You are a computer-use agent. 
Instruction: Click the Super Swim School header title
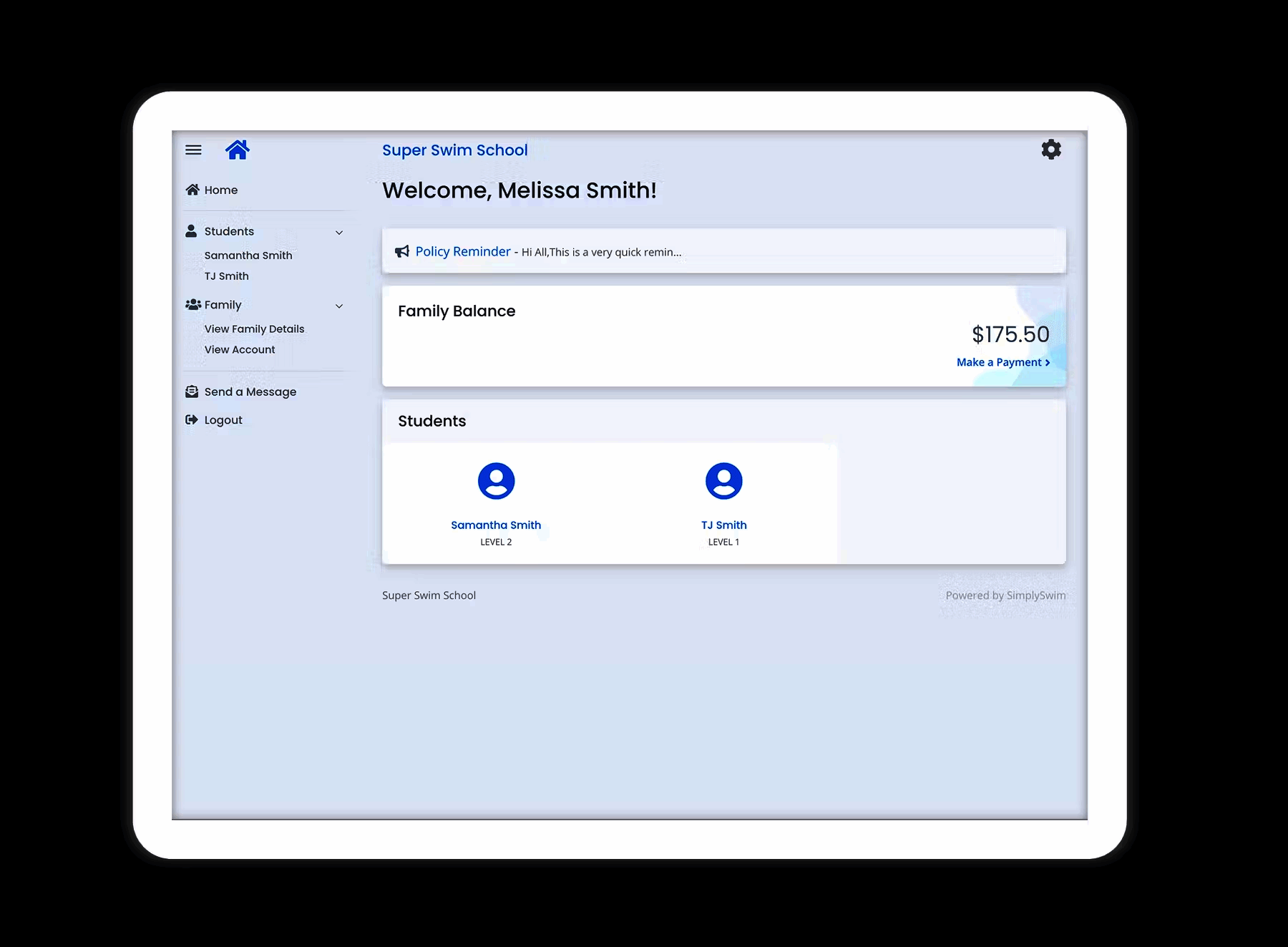pos(455,150)
